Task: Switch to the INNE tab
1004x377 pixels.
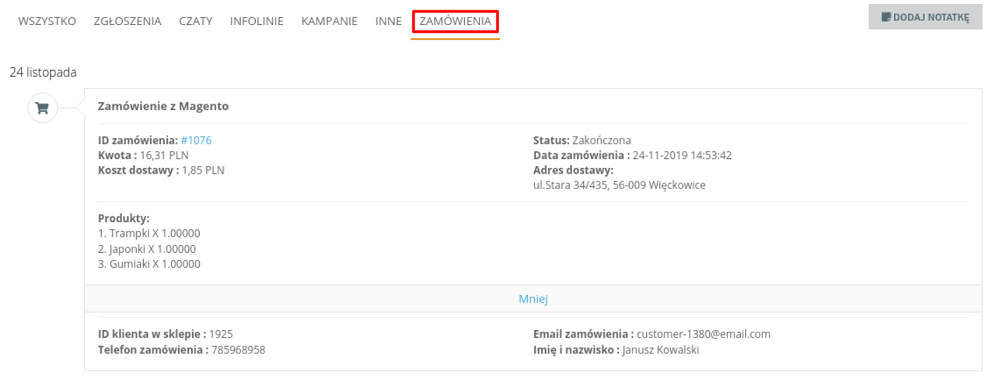Action: pos(389,21)
